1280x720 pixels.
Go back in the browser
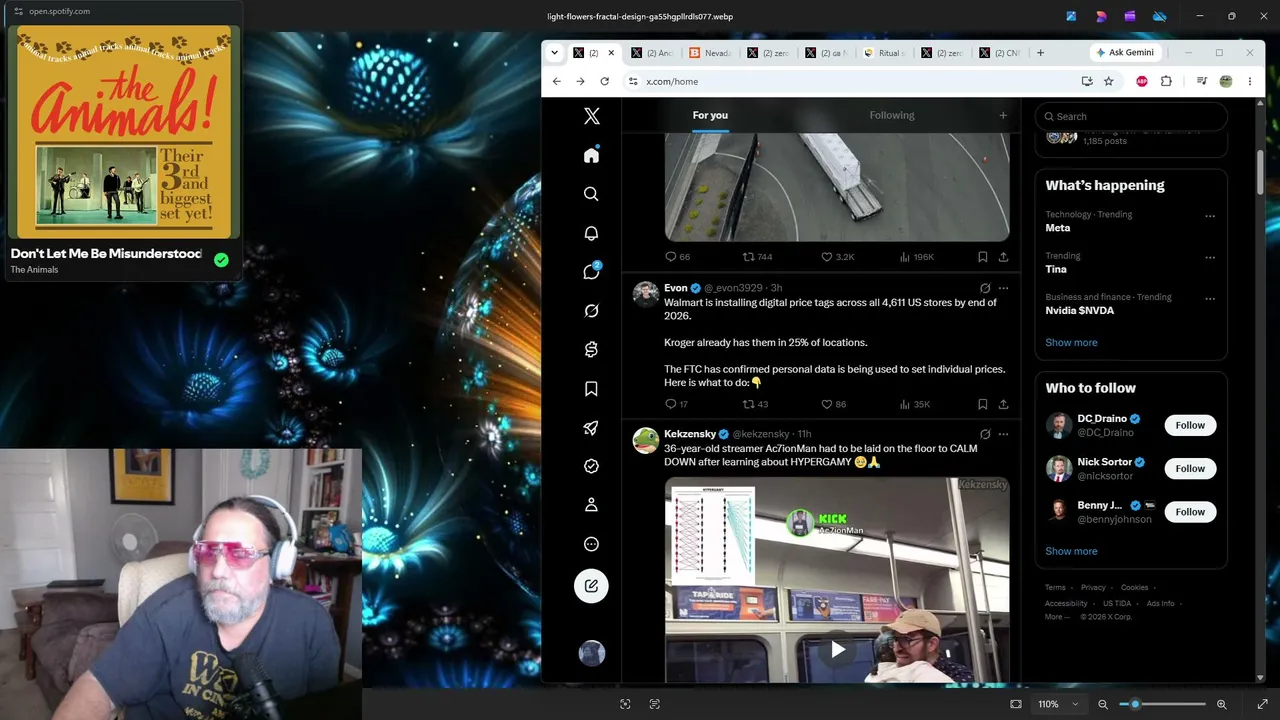coord(556,81)
